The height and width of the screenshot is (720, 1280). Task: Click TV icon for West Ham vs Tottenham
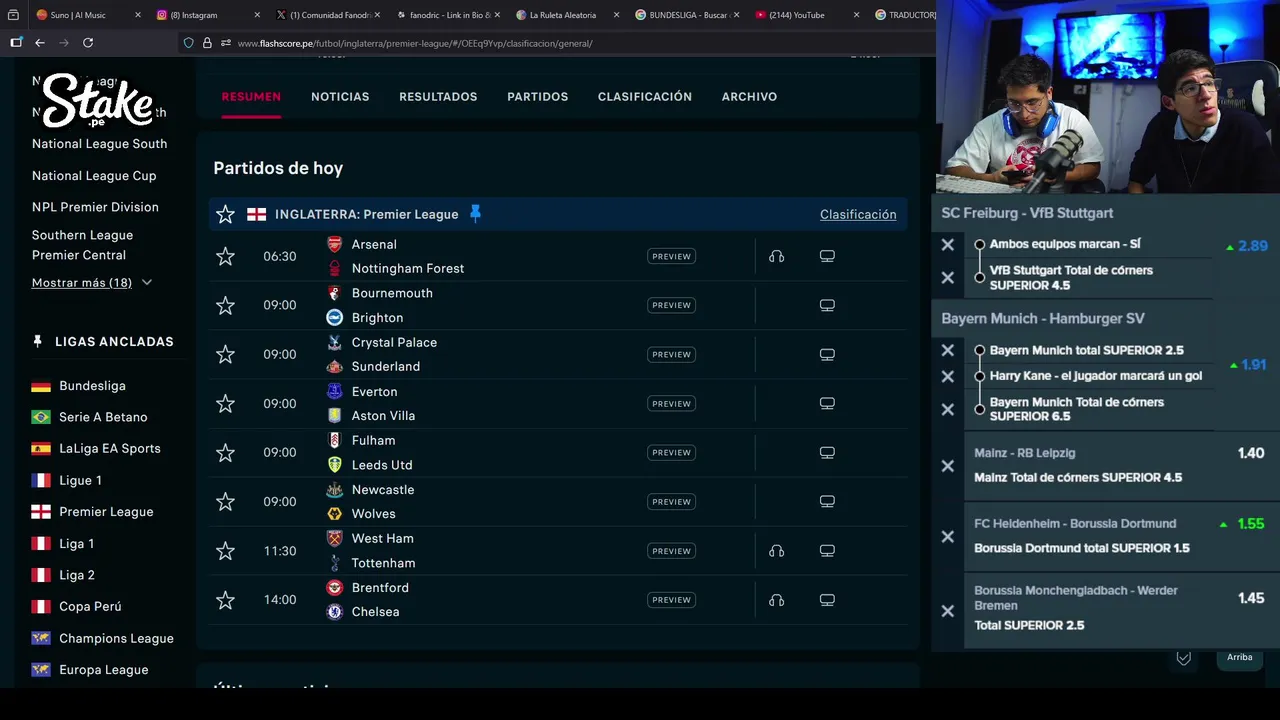pos(827,551)
